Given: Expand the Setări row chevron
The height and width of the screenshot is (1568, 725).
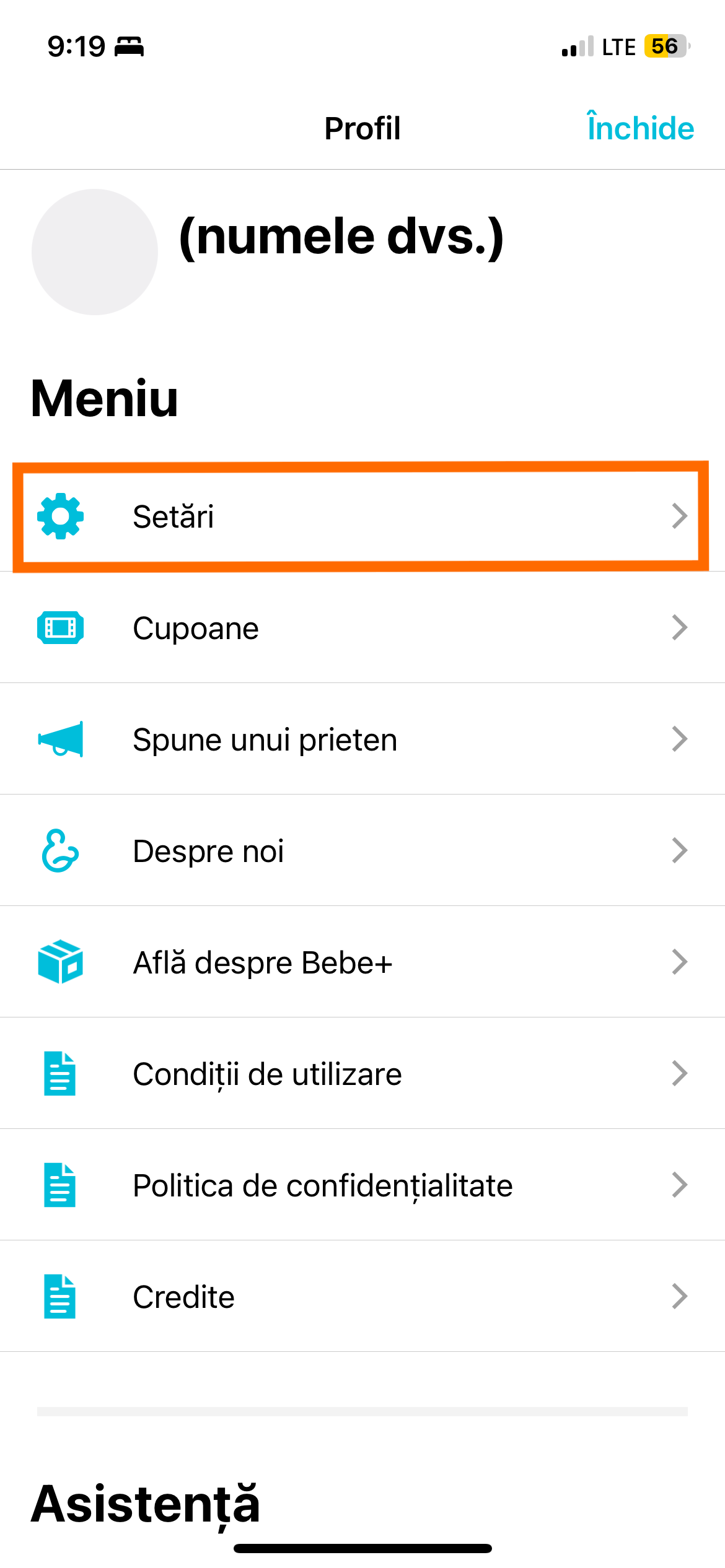Looking at the screenshot, I should [680, 516].
